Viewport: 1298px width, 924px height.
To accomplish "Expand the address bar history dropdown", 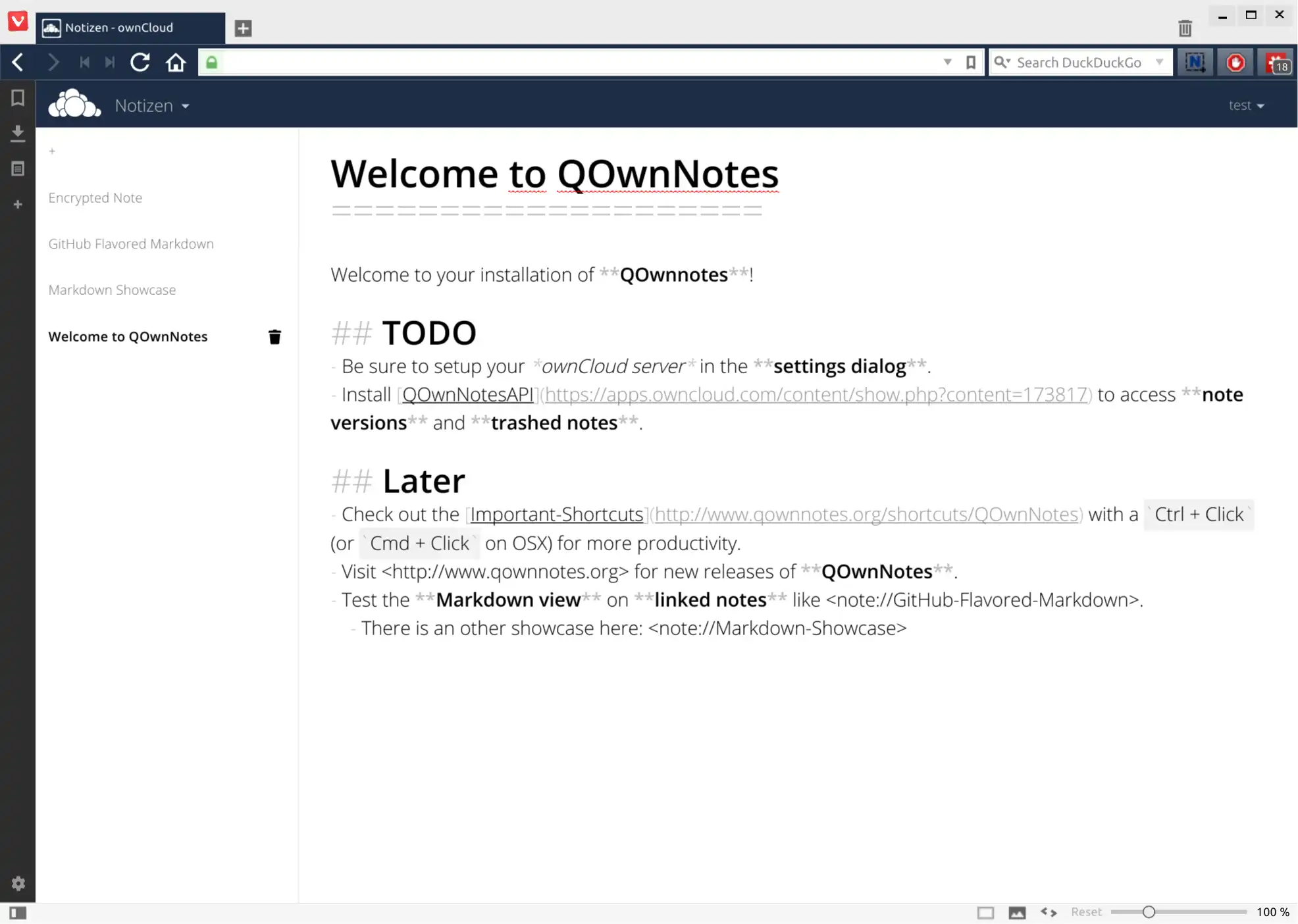I will [x=947, y=63].
